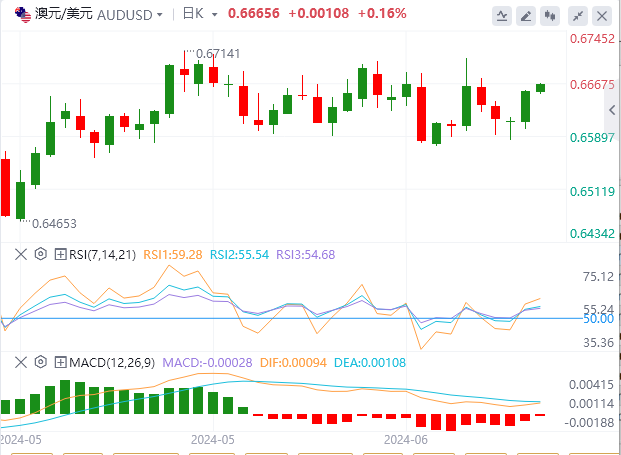Click the percentage change +0.16%
The height and width of the screenshot is (455, 621).
[x=382, y=13]
